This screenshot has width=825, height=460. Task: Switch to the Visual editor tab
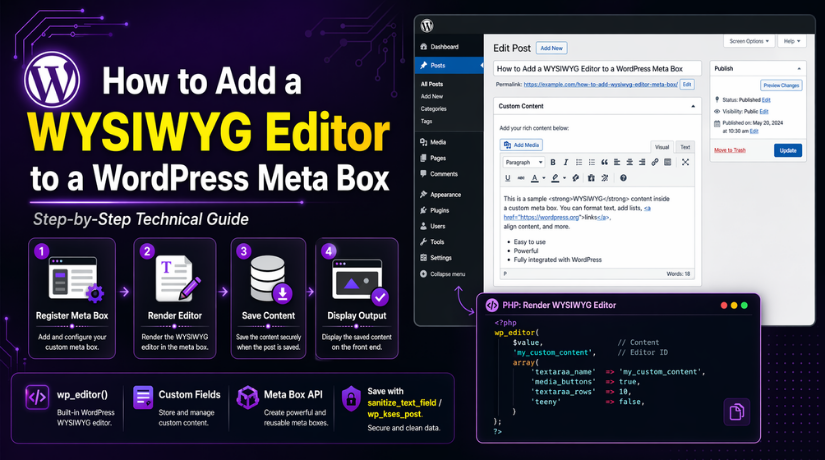coord(662,147)
